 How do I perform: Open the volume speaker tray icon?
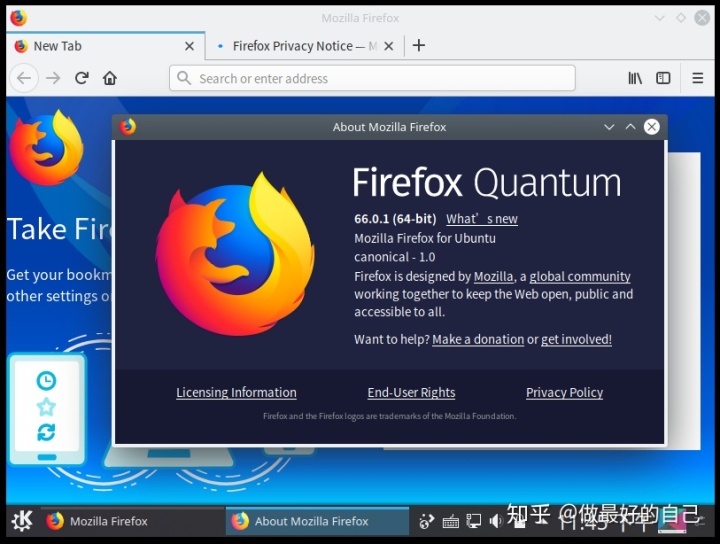tap(496, 521)
